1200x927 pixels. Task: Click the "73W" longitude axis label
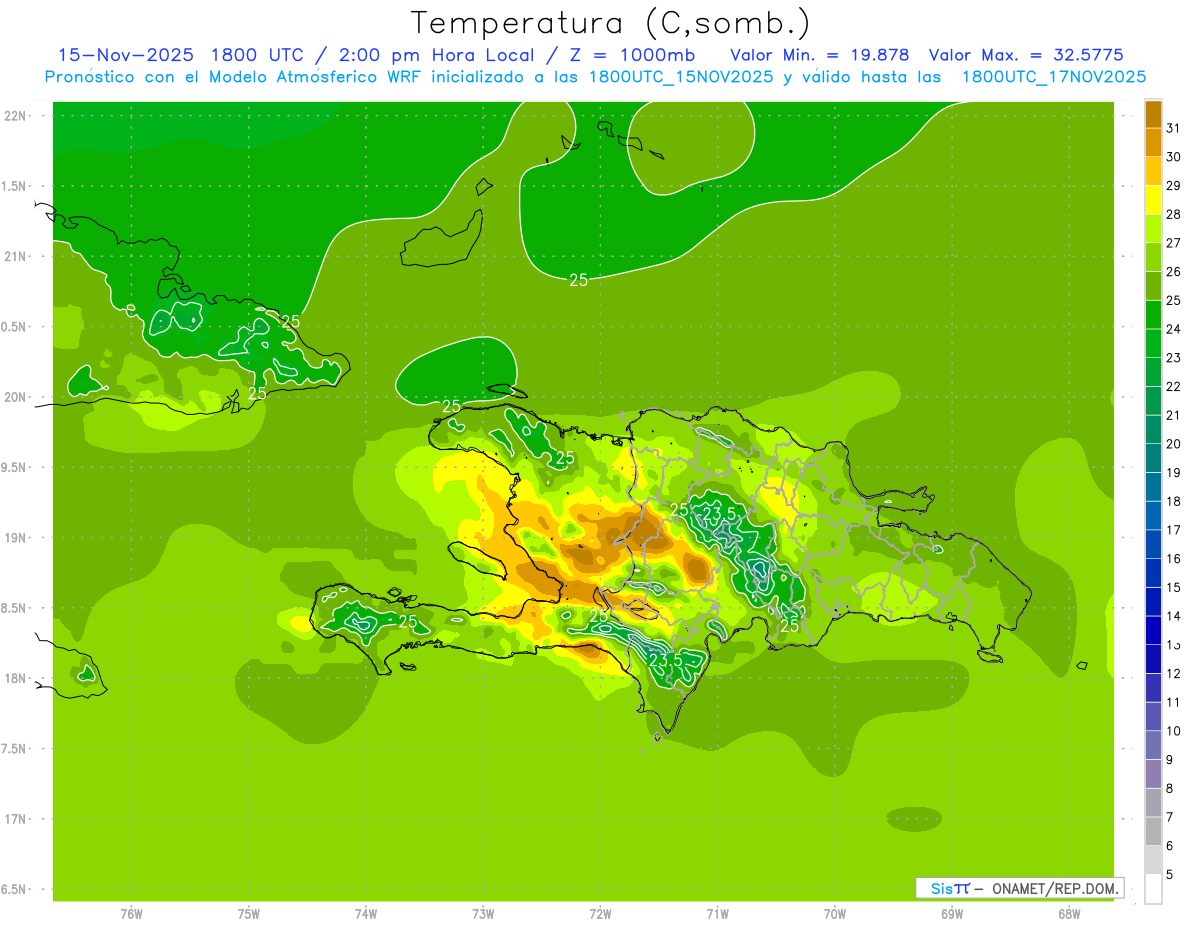483,914
